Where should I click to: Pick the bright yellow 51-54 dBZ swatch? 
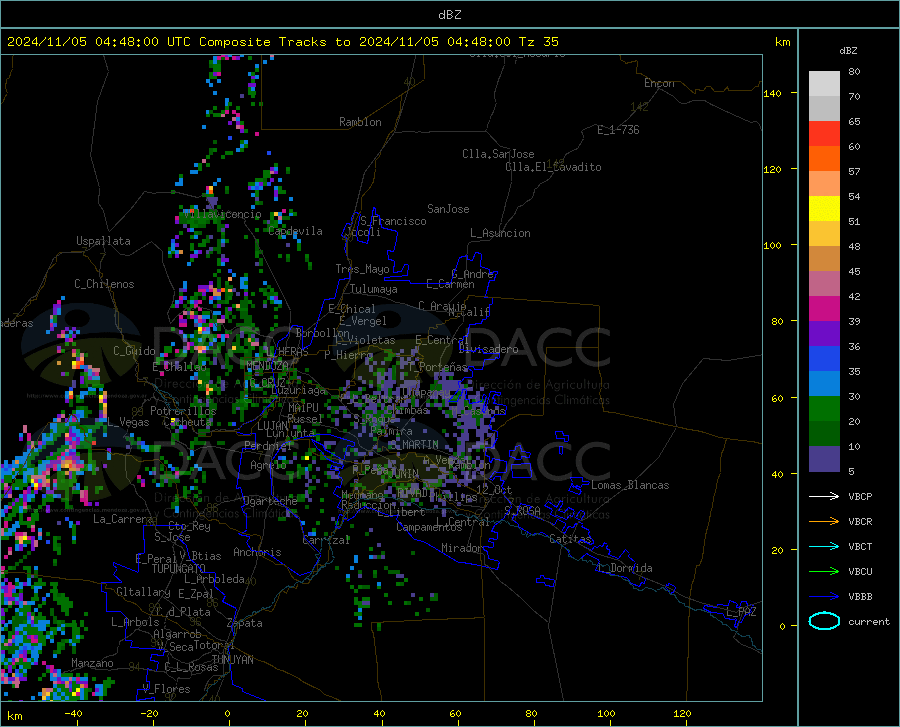click(824, 209)
